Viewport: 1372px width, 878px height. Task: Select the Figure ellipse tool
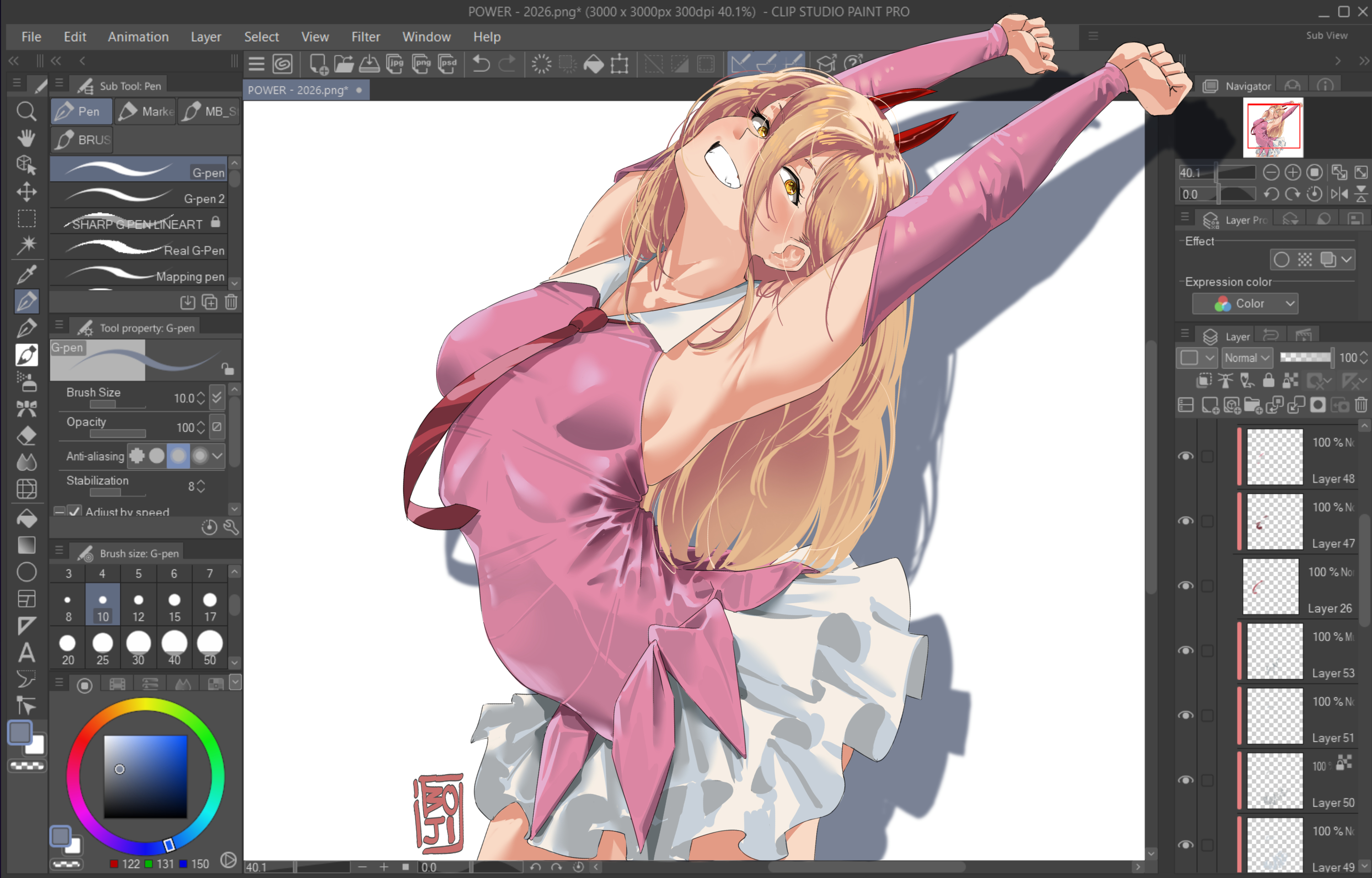pyautogui.click(x=26, y=573)
